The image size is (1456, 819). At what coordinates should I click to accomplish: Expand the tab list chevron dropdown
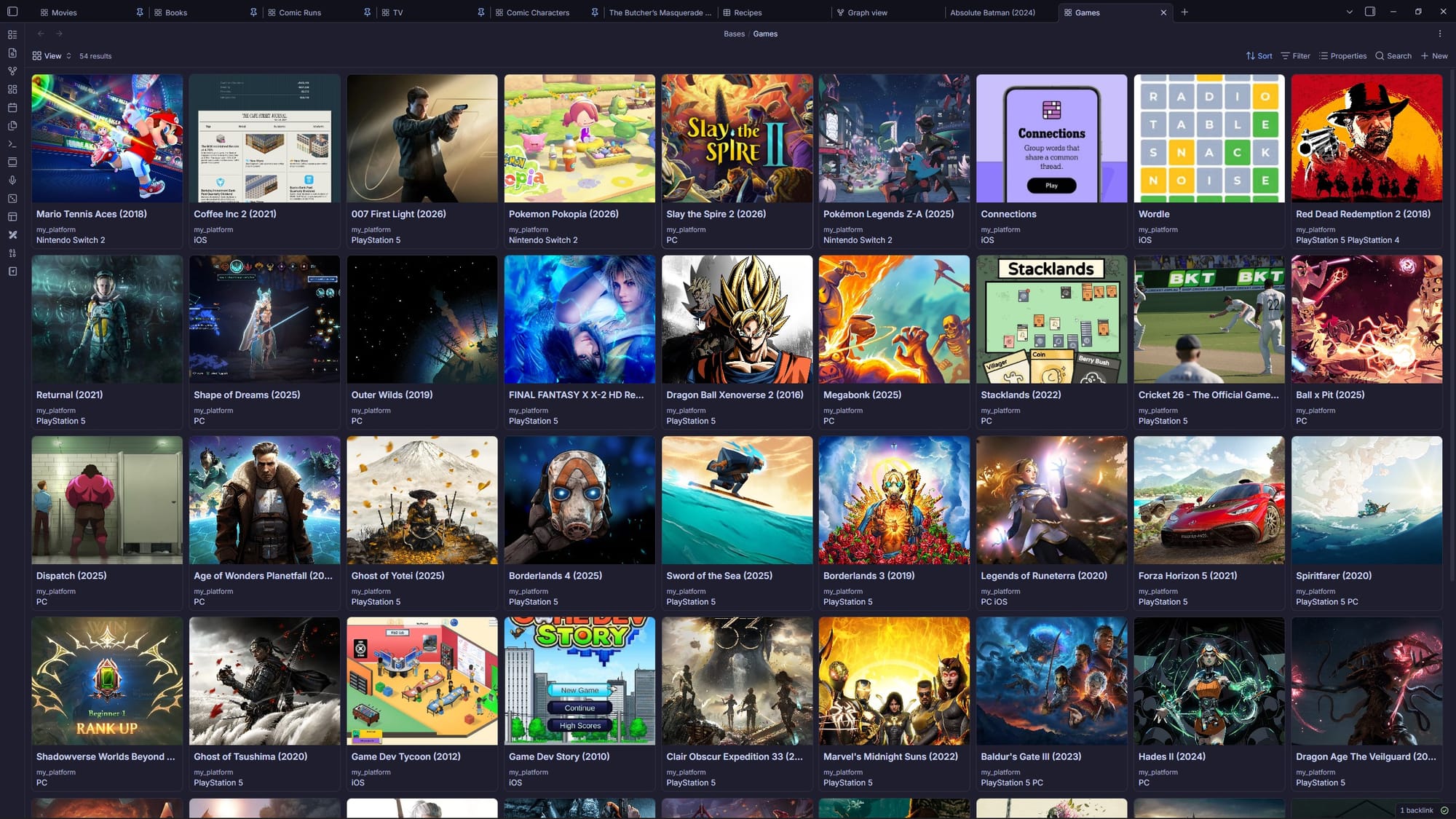tap(1349, 12)
